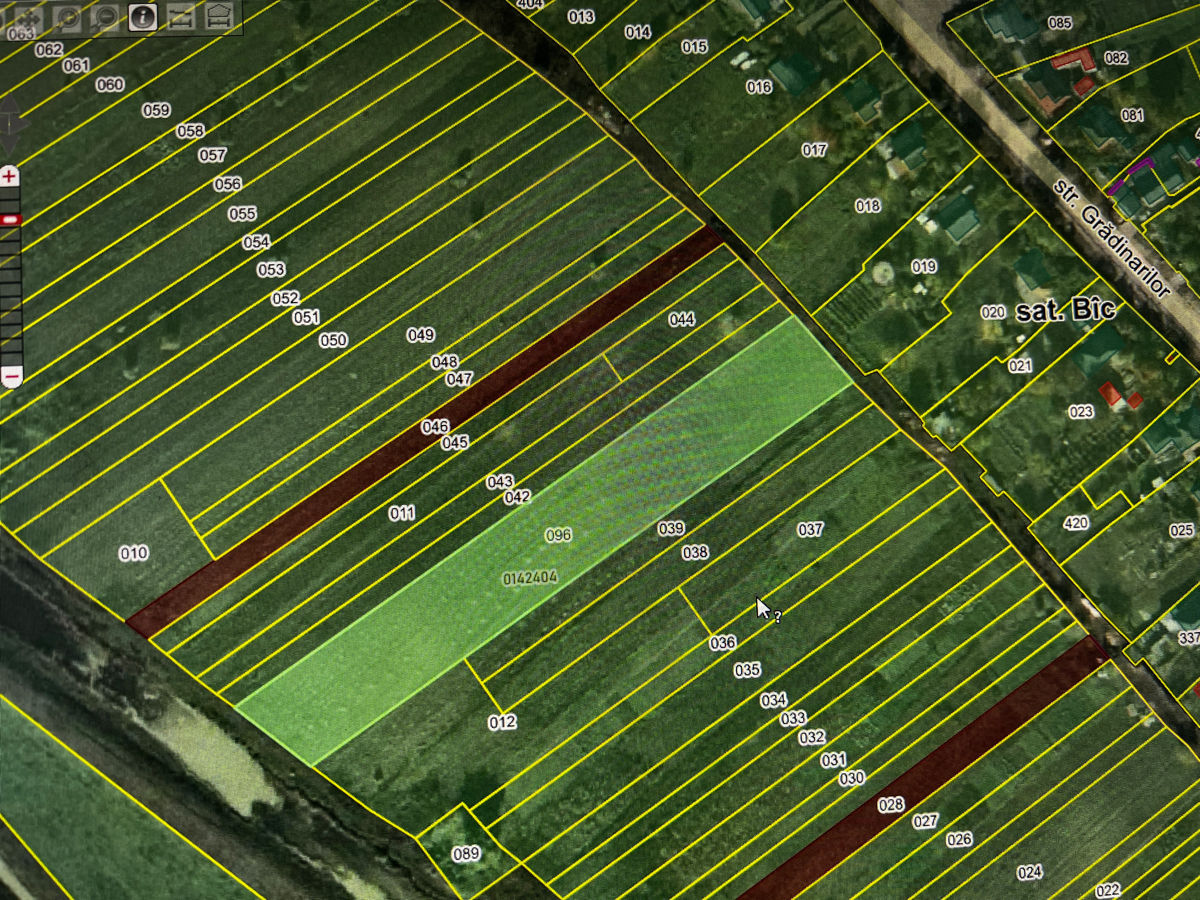
Task: Activate the info identify tool
Action: point(143,17)
